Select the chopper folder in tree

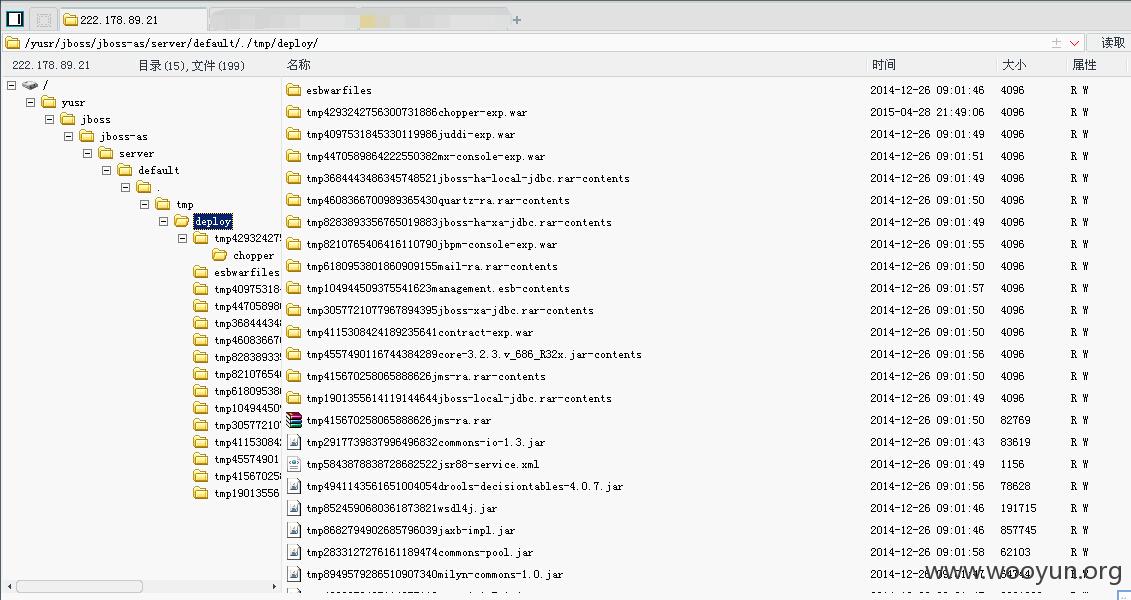pyautogui.click(x=253, y=255)
